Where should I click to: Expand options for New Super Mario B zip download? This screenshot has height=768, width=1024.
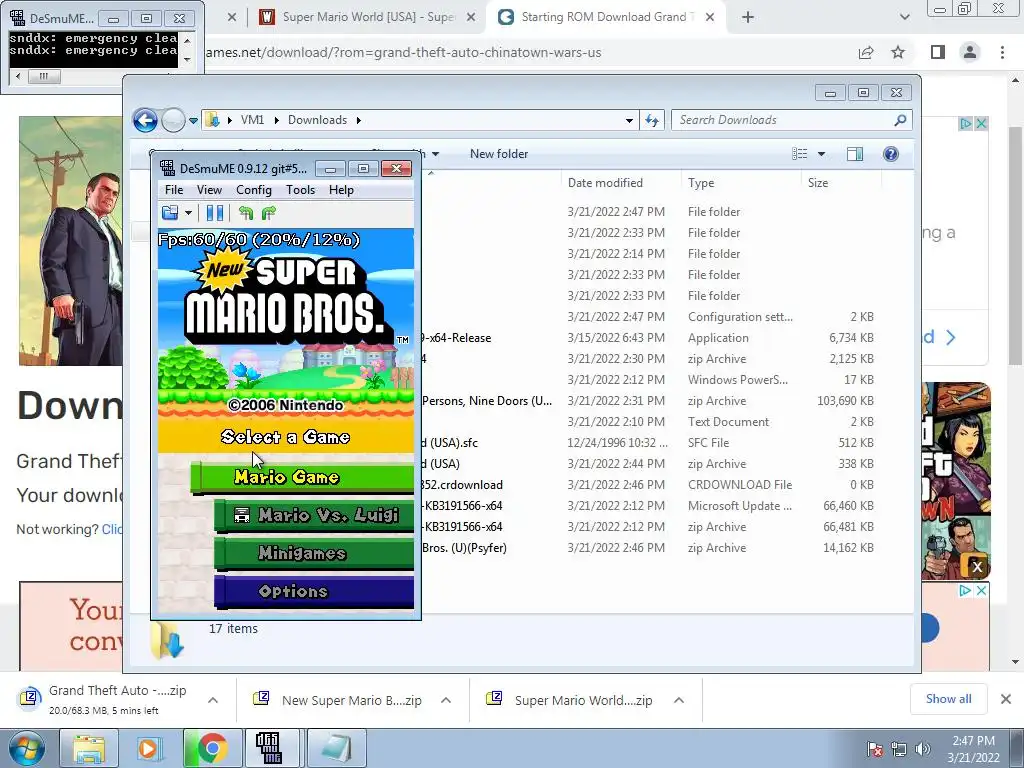click(446, 700)
